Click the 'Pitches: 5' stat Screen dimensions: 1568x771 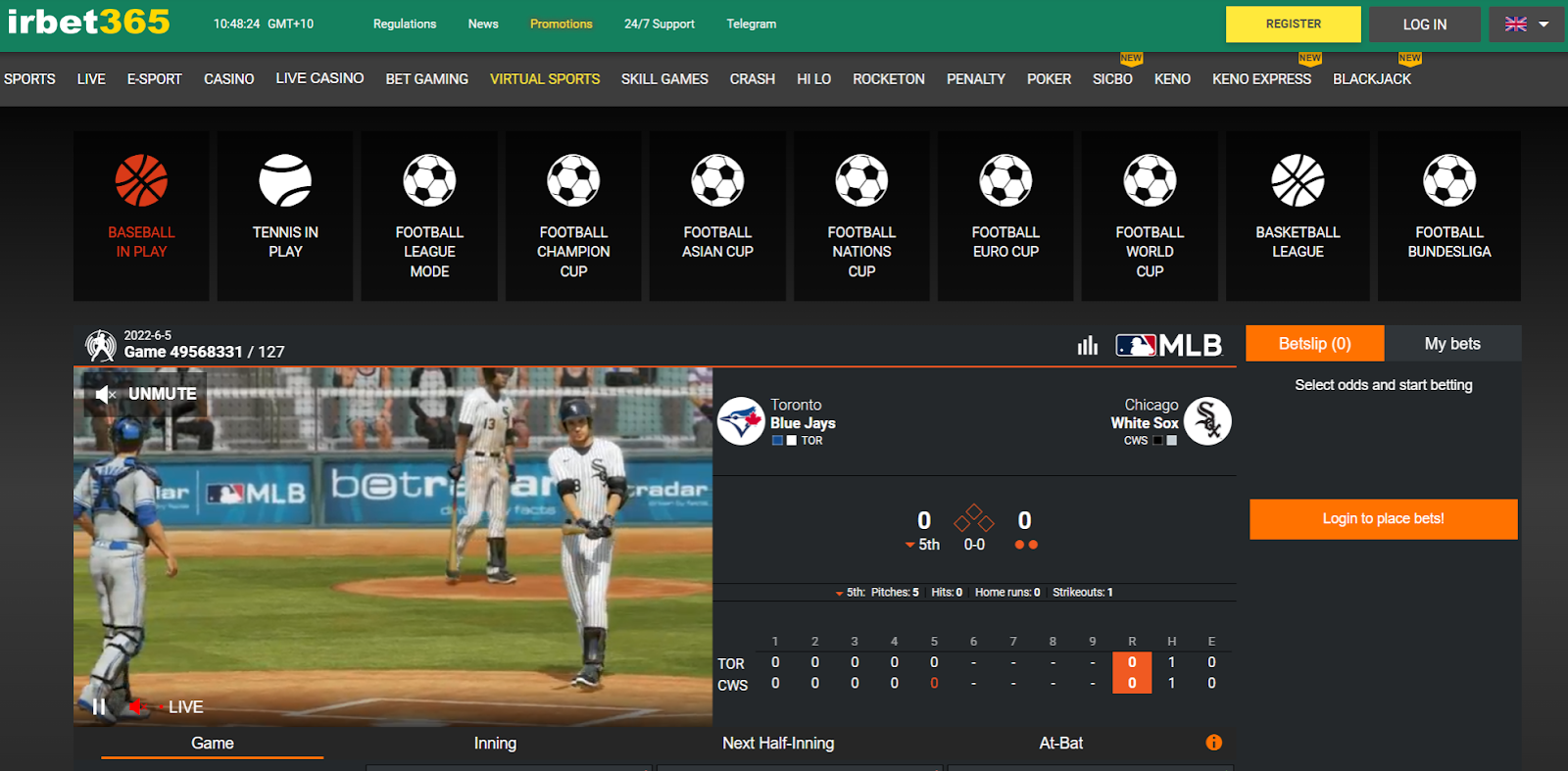[895, 593]
